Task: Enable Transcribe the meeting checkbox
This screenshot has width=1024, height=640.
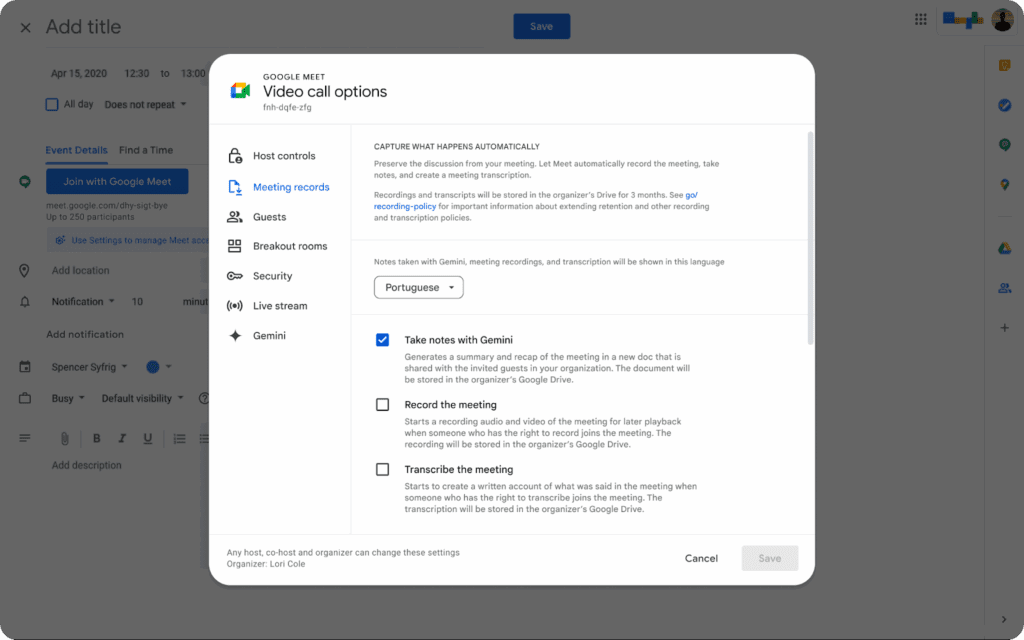Action: pos(383,470)
